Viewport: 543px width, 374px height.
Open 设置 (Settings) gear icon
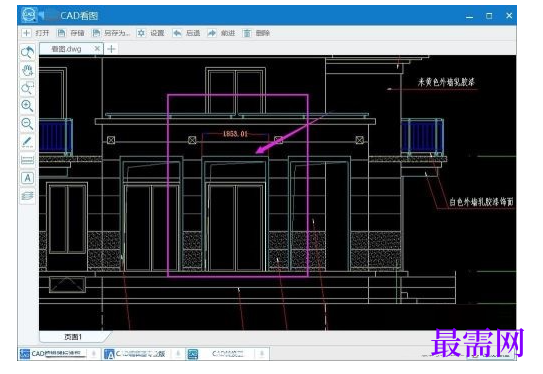(141, 33)
